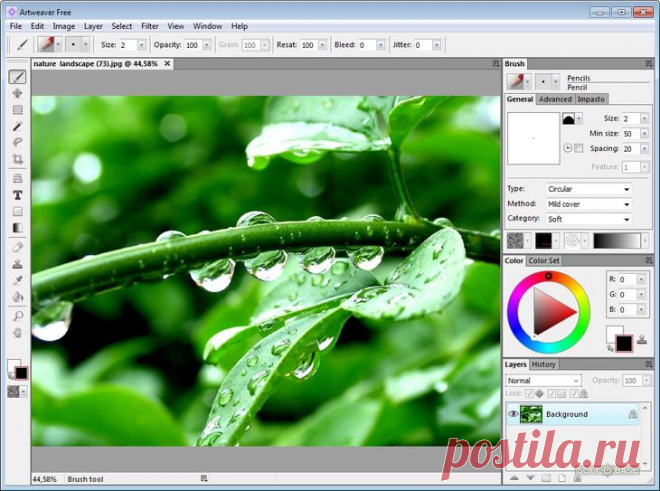This screenshot has height=491, width=660.
Task: Toggle the third Lock checkbox in Layers
Action: (x=574, y=394)
